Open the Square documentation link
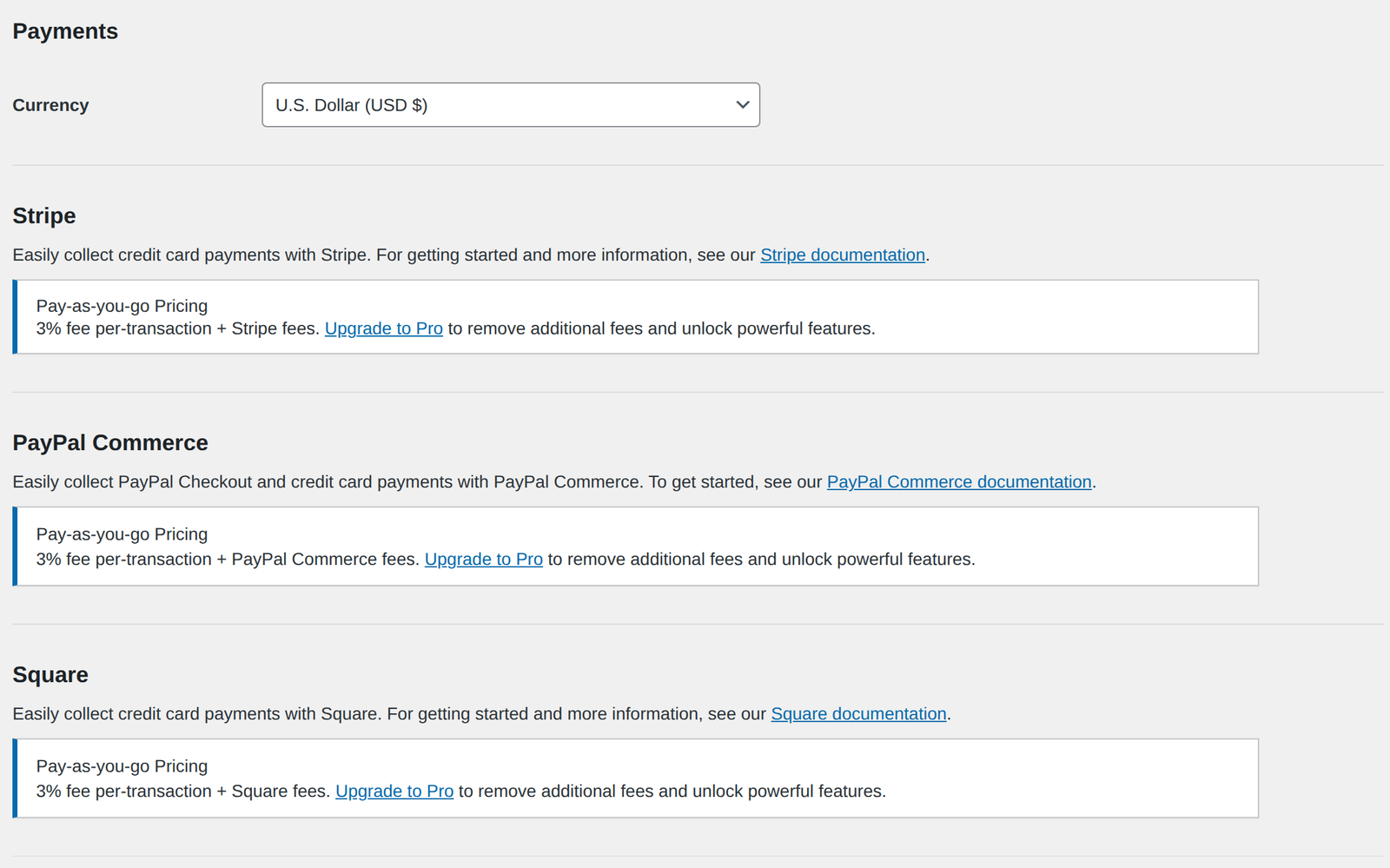This screenshot has width=1390, height=868. pyautogui.click(x=859, y=714)
